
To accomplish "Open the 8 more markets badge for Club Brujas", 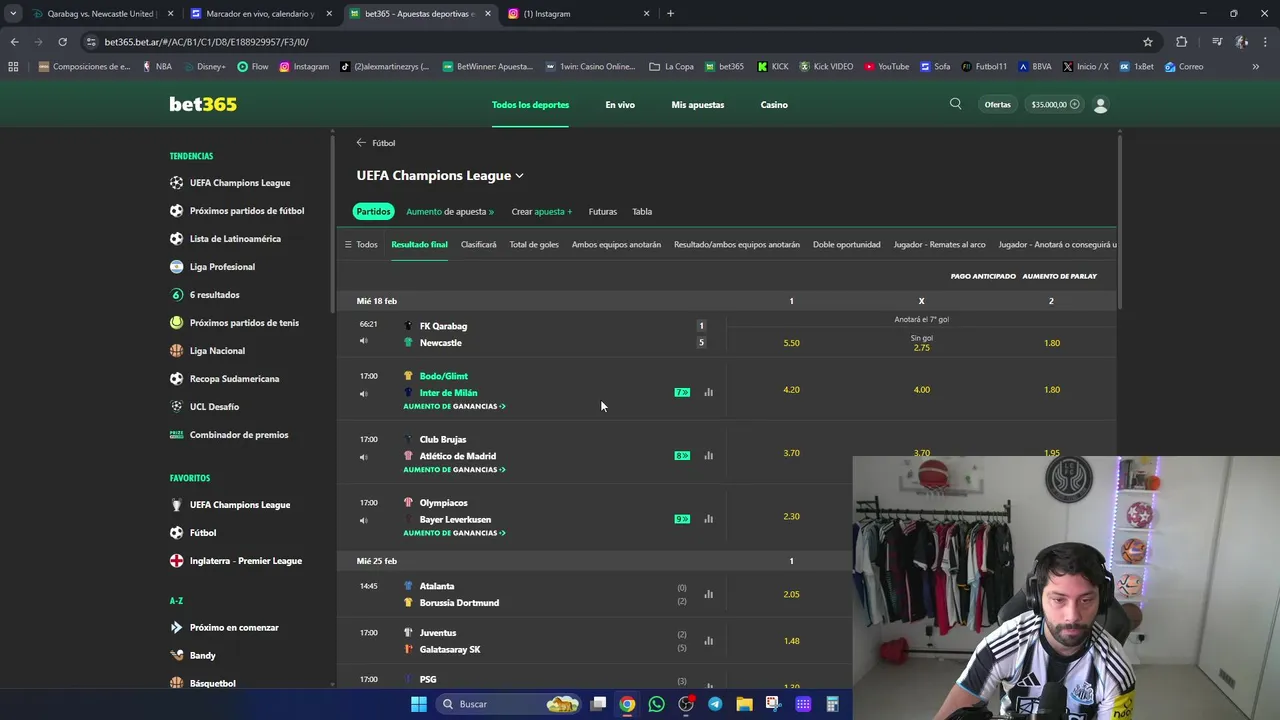I will point(682,455).
